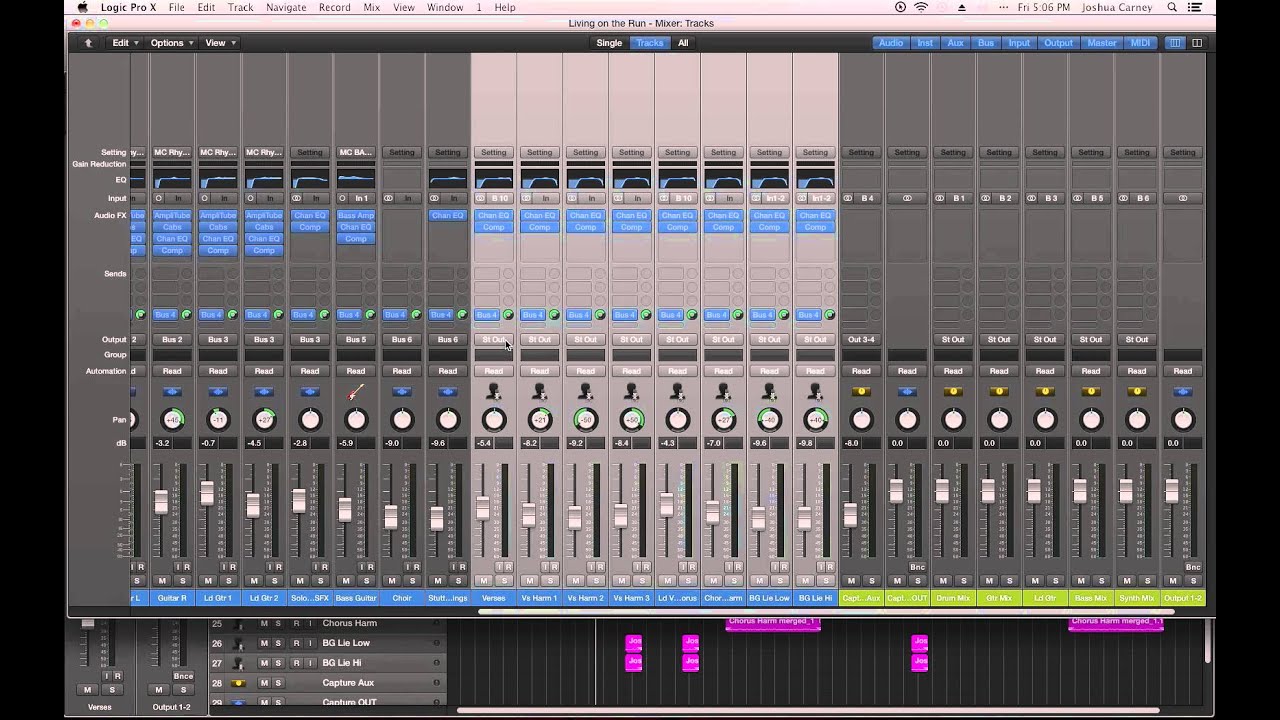Click the Bass Amp plugin on Bass Guitar
The width and height of the screenshot is (1280, 720).
(x=356, y=215)
